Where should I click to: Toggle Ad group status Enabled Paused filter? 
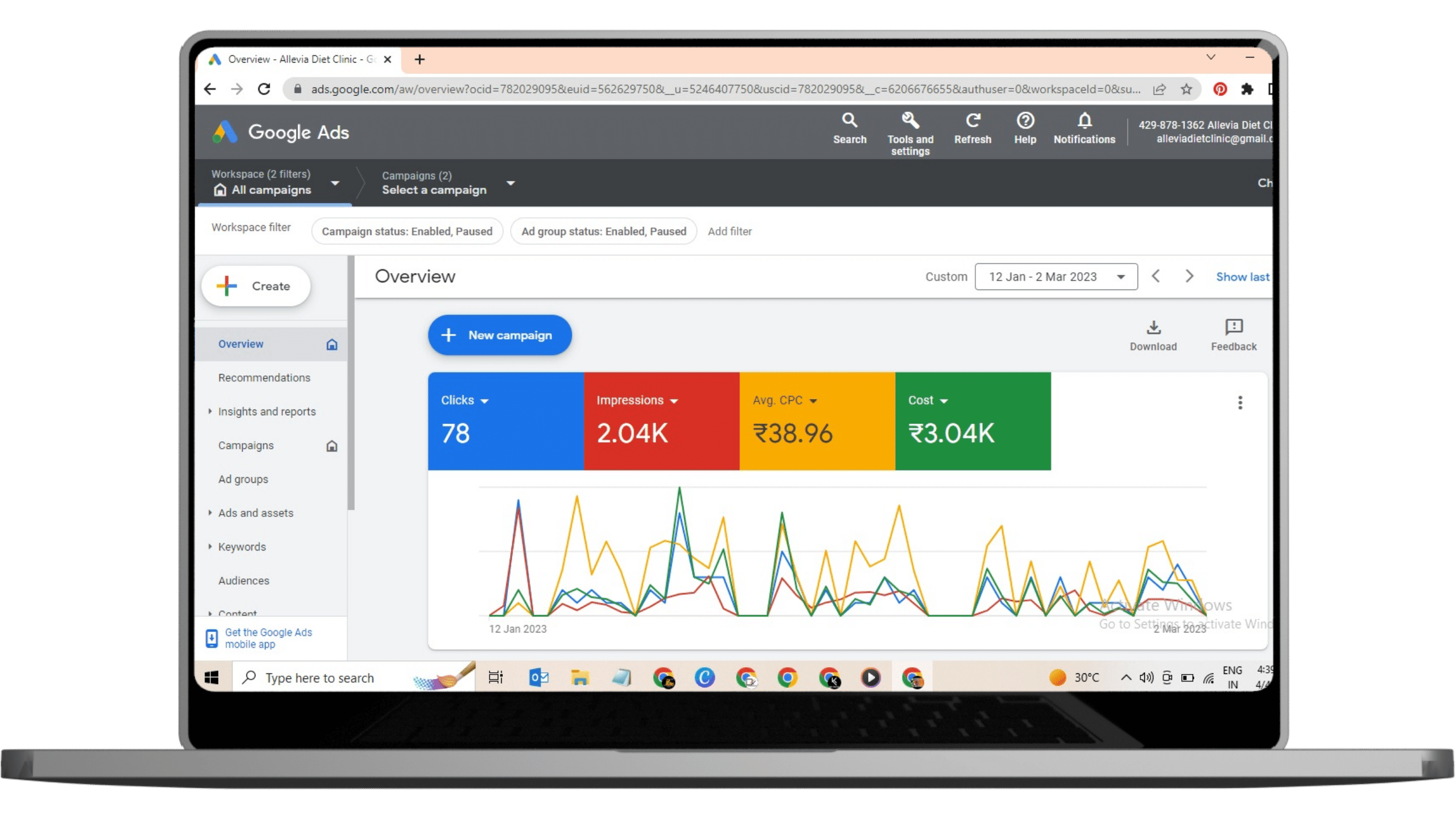(x=602, y=231)
